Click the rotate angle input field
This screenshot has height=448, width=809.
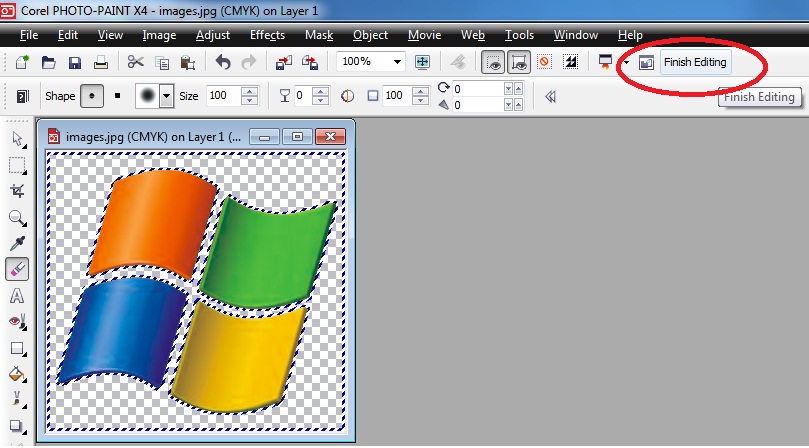pos(477,89)
